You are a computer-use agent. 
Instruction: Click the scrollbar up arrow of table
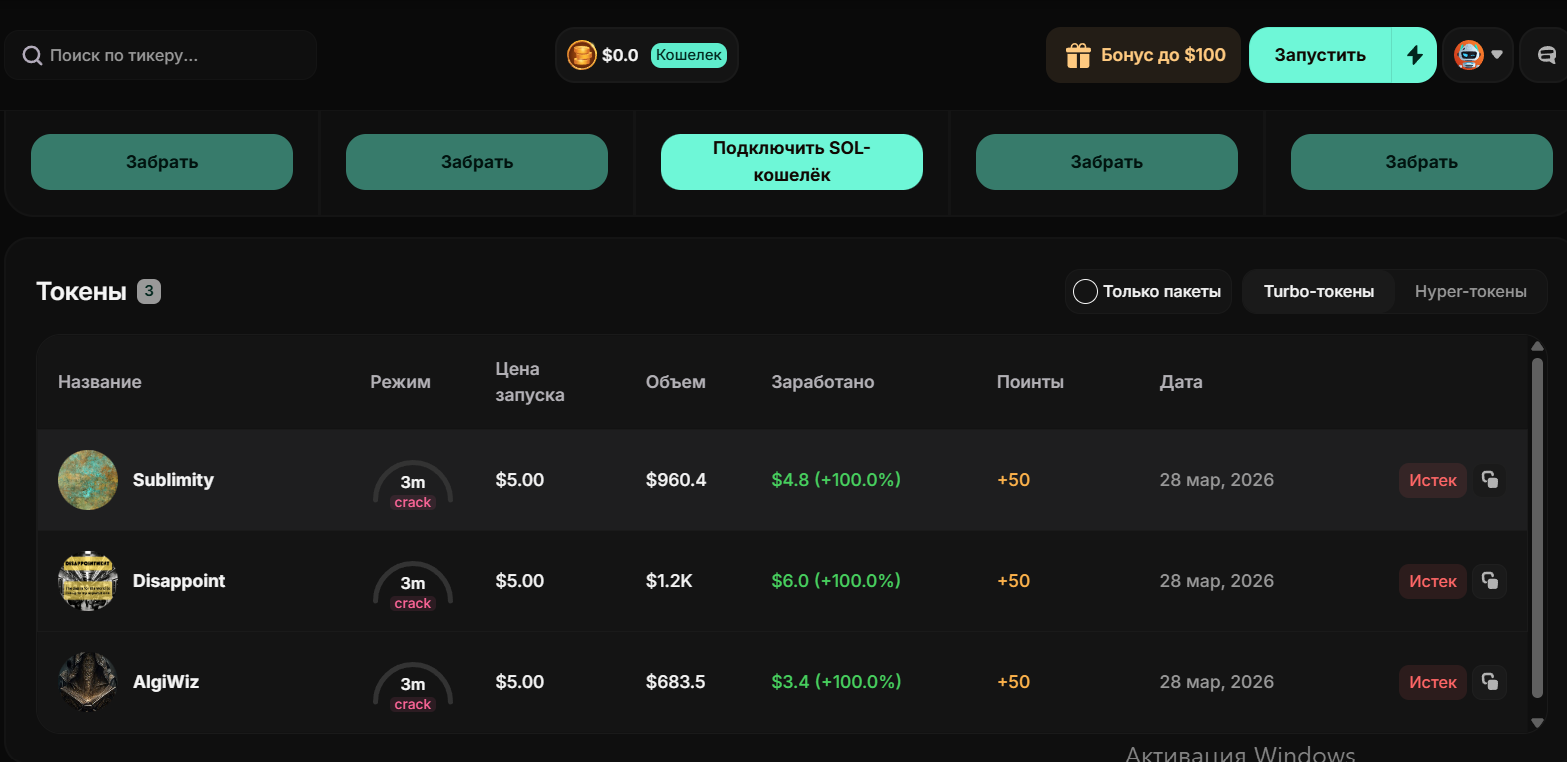(1538, 346)
